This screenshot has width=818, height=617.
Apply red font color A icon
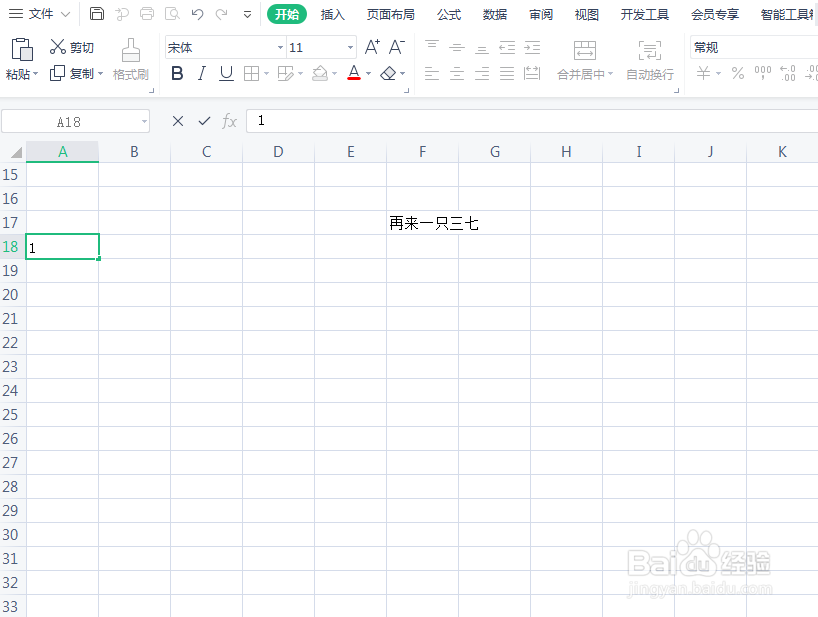pos(354,73)
